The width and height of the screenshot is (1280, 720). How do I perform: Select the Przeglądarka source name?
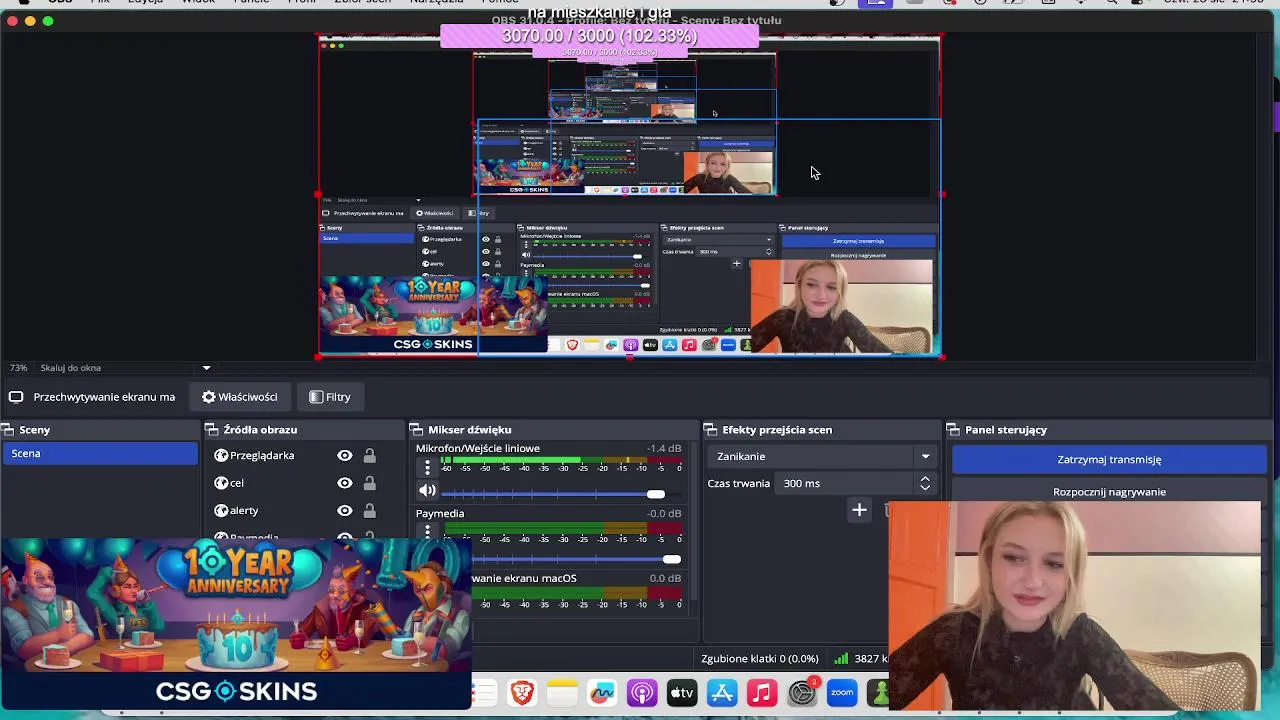[262, 455]
